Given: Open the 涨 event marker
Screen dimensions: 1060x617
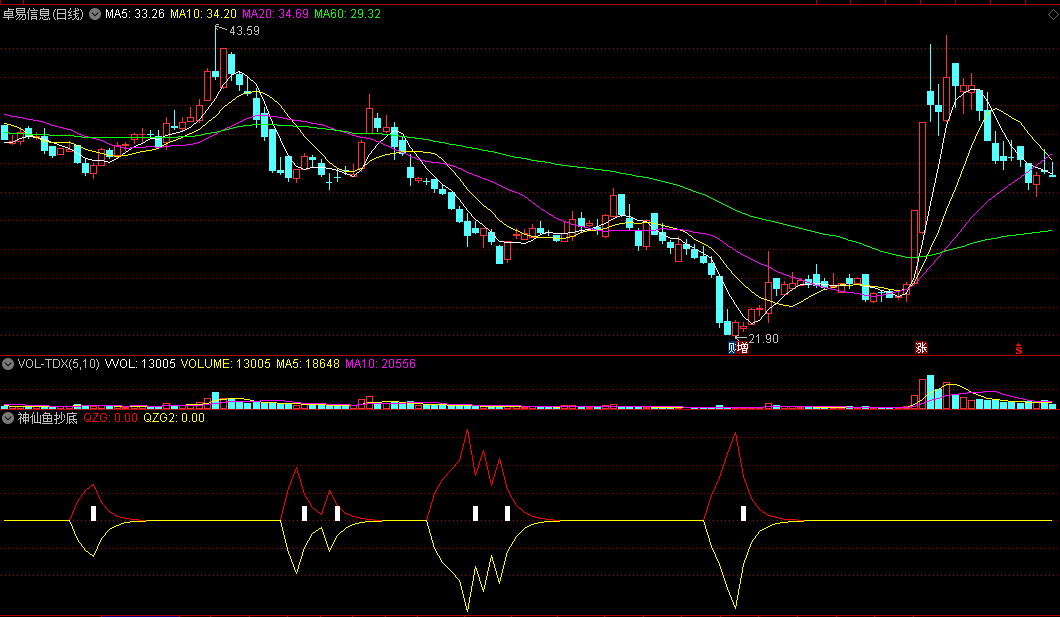Looking at the screenshot, I should 921,347.
